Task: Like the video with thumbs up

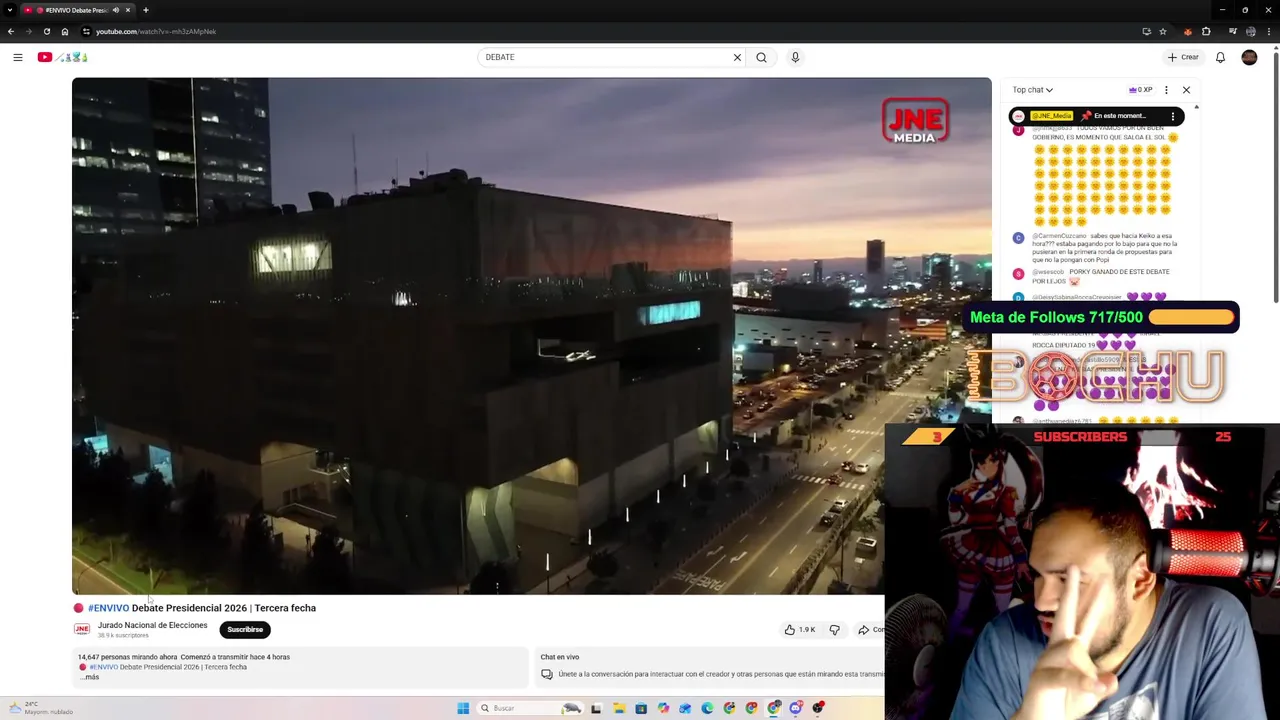Action: tap(800, 629)
